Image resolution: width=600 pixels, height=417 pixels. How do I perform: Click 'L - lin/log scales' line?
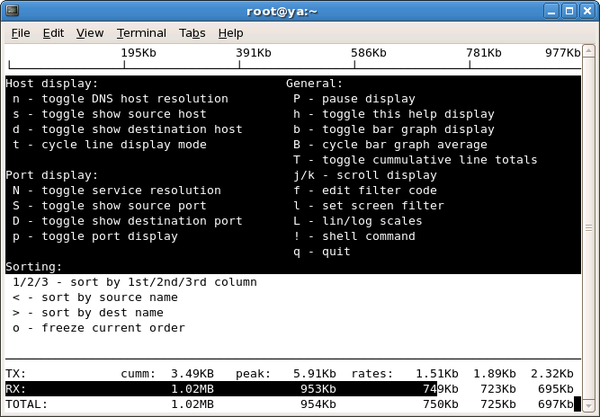tap(358, 221)
